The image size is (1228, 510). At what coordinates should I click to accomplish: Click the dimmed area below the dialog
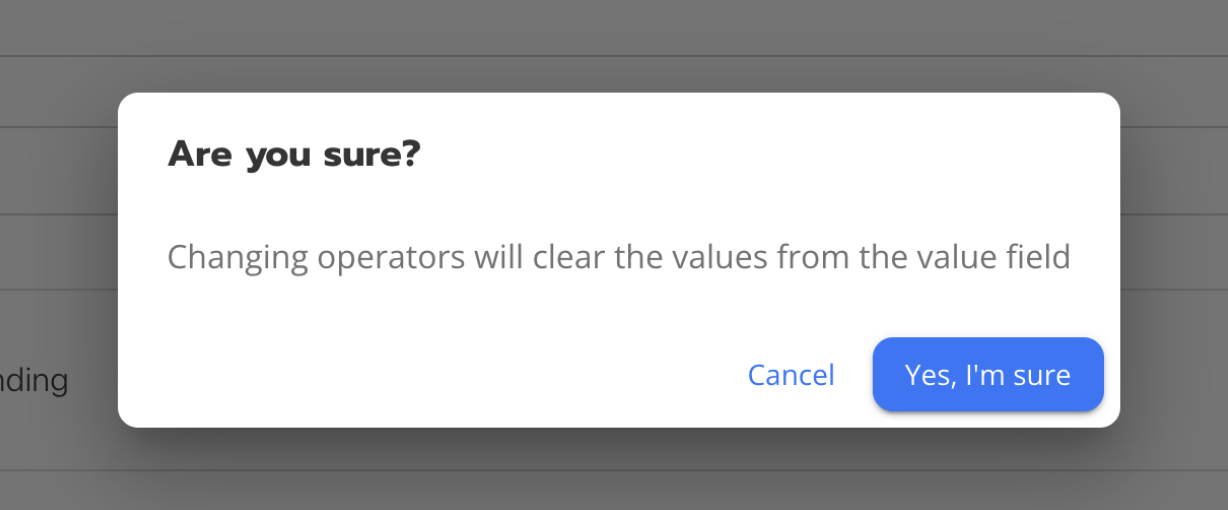(614, 470)
